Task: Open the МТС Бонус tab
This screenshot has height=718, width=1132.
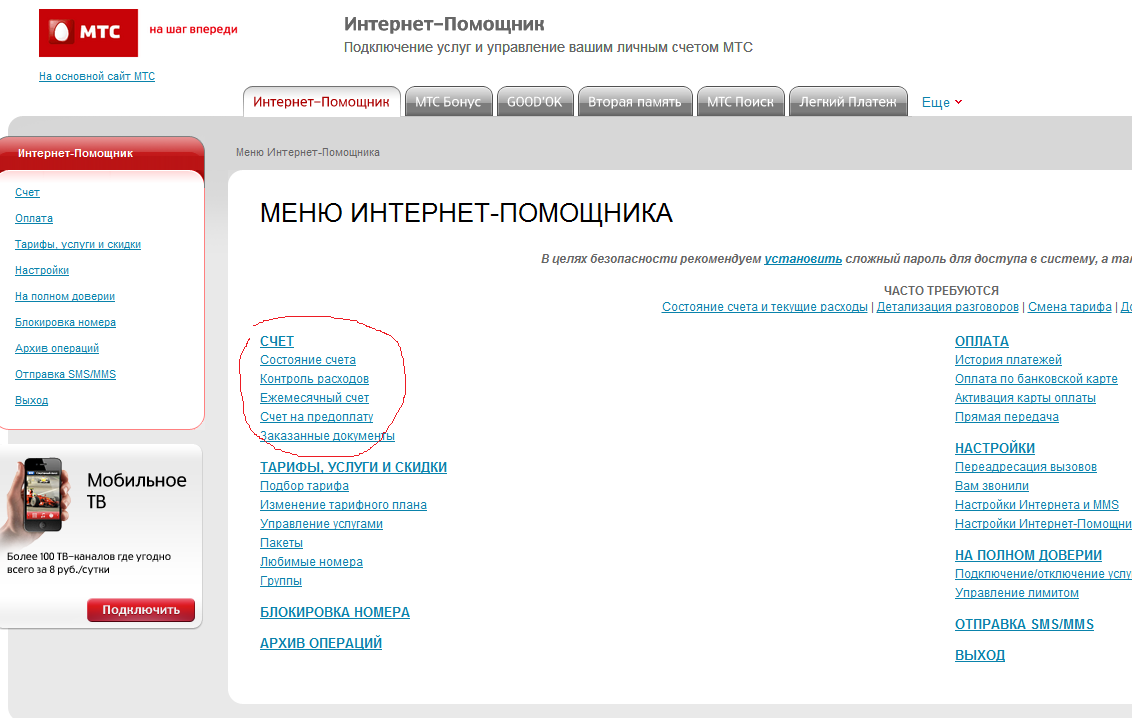Action: (448, 102)
